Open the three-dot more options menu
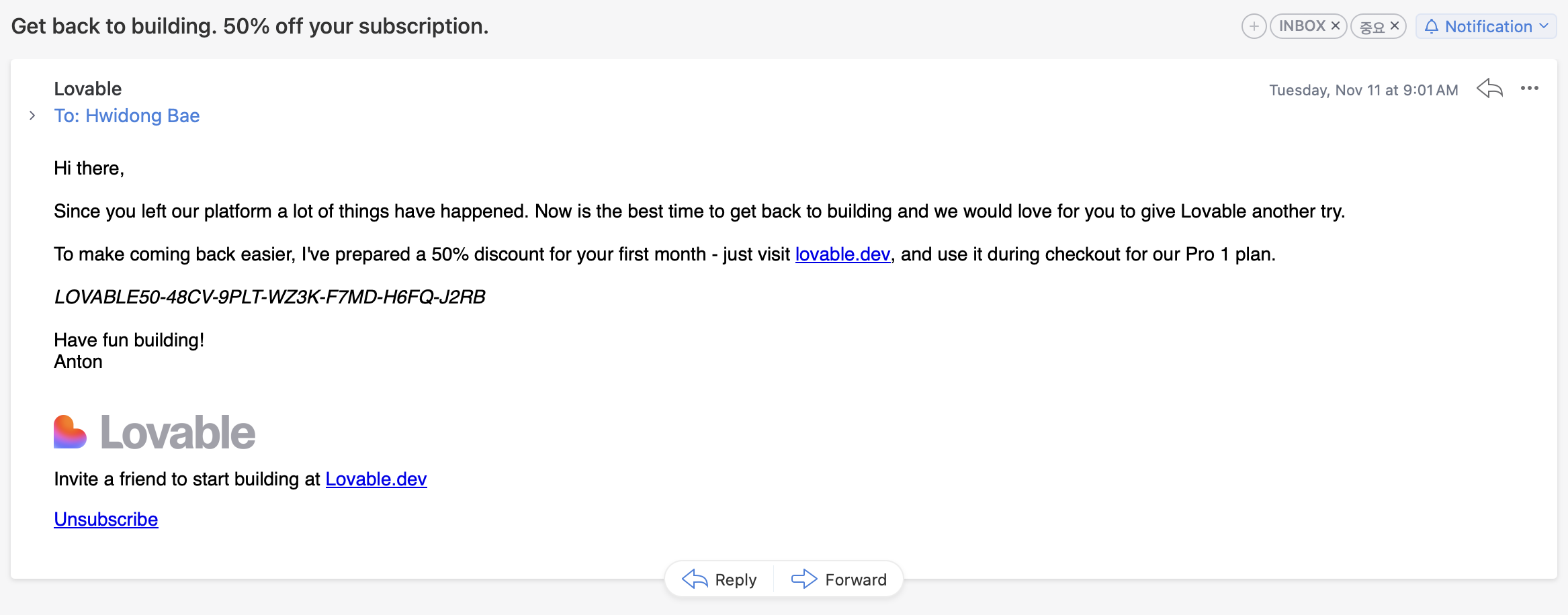Screen dimensions: 1568x615 click(1530, 89)
